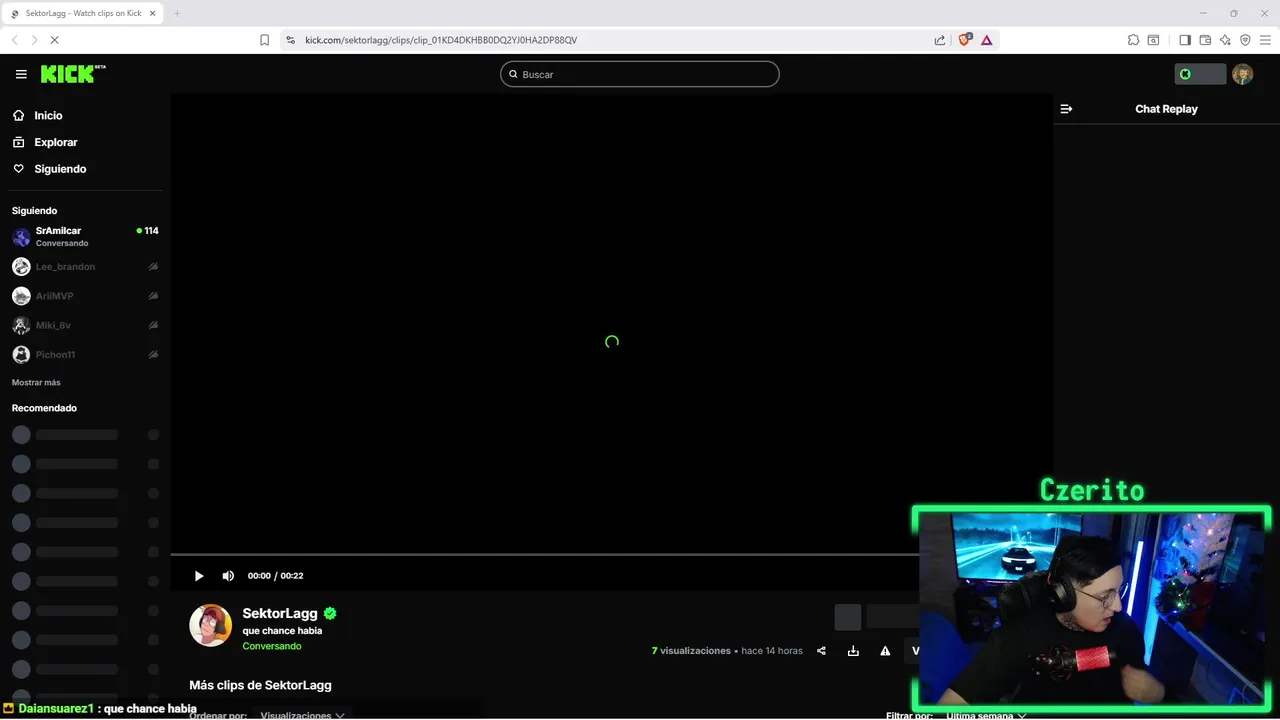The height and width of the screenshot is (720, 1280).
Task: Open Brave Rewards triangle icon
Action: (x=987, y=40)
